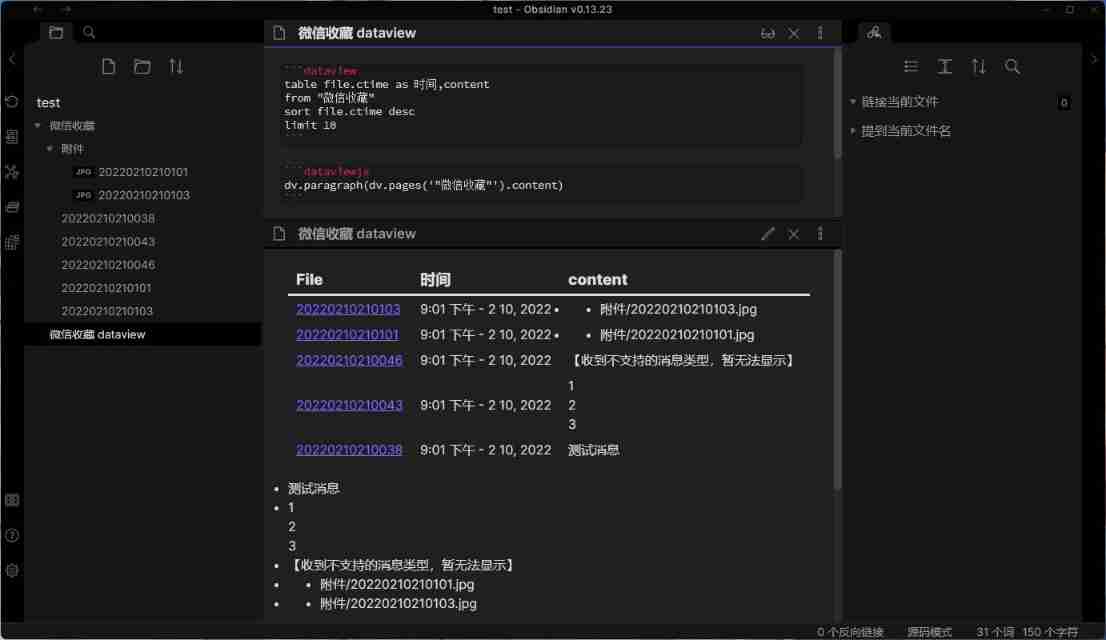Change sort order of the file explorer
The image size is (1106, 640).
(x=177, y=66)
